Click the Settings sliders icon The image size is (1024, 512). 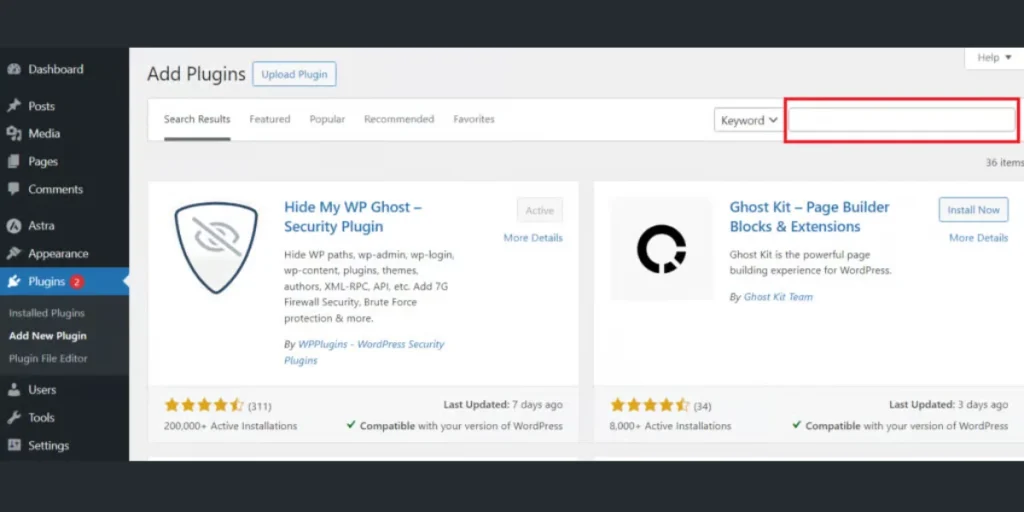click(x=14, y=445)
